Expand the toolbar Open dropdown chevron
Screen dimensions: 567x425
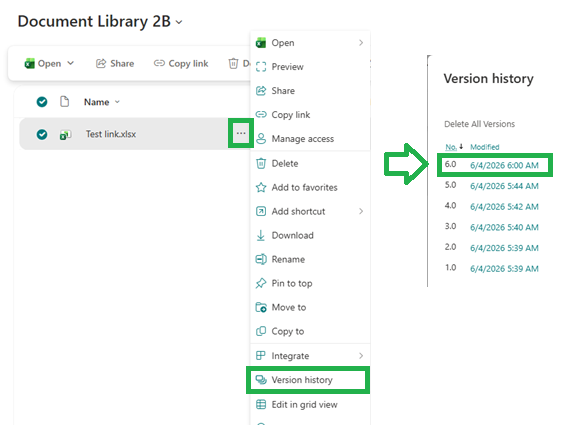(71, 63)
